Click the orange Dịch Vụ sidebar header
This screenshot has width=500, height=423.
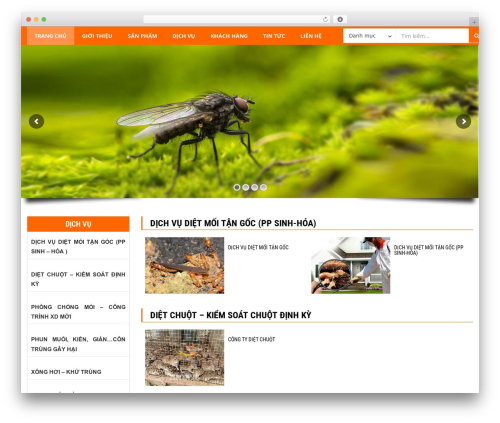coord(78,224)
